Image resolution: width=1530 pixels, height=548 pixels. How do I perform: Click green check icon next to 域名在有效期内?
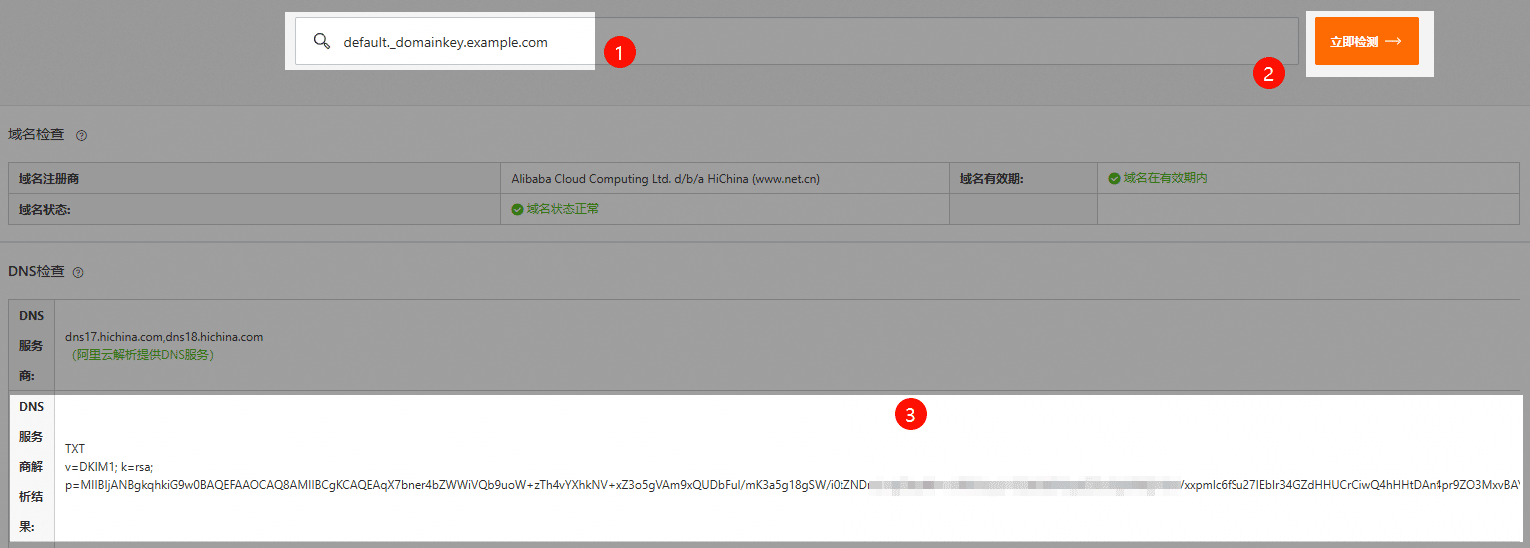pos(1114,178)
